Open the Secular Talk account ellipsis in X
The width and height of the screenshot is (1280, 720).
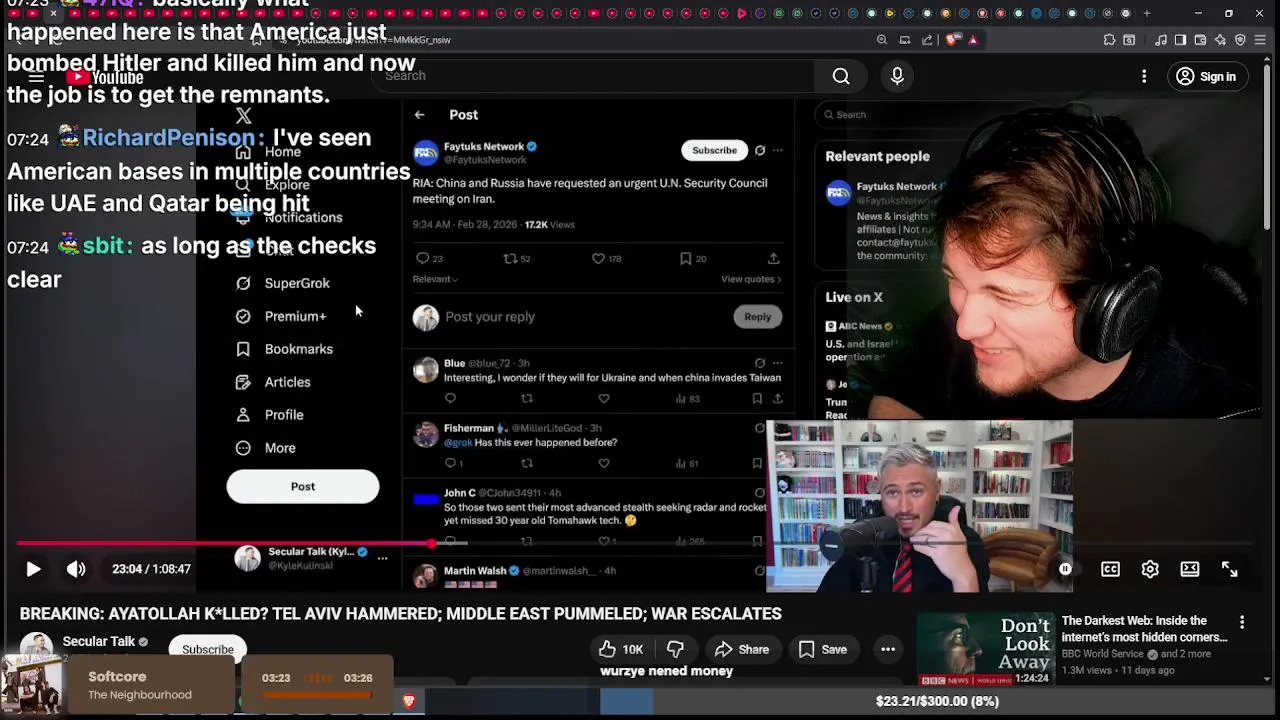(x=382, y=558)
